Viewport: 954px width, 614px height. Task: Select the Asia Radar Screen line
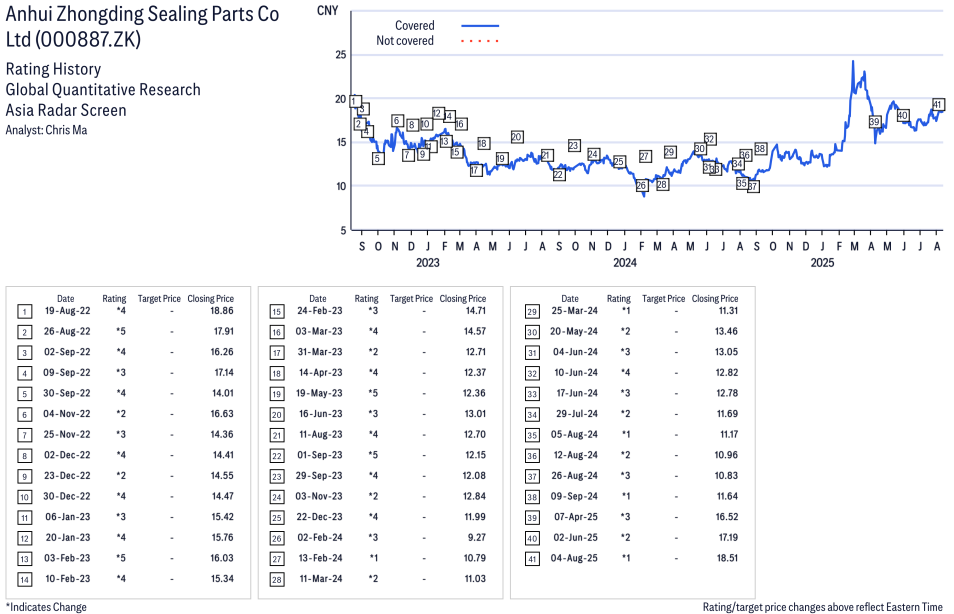click(x=66, y=110)
